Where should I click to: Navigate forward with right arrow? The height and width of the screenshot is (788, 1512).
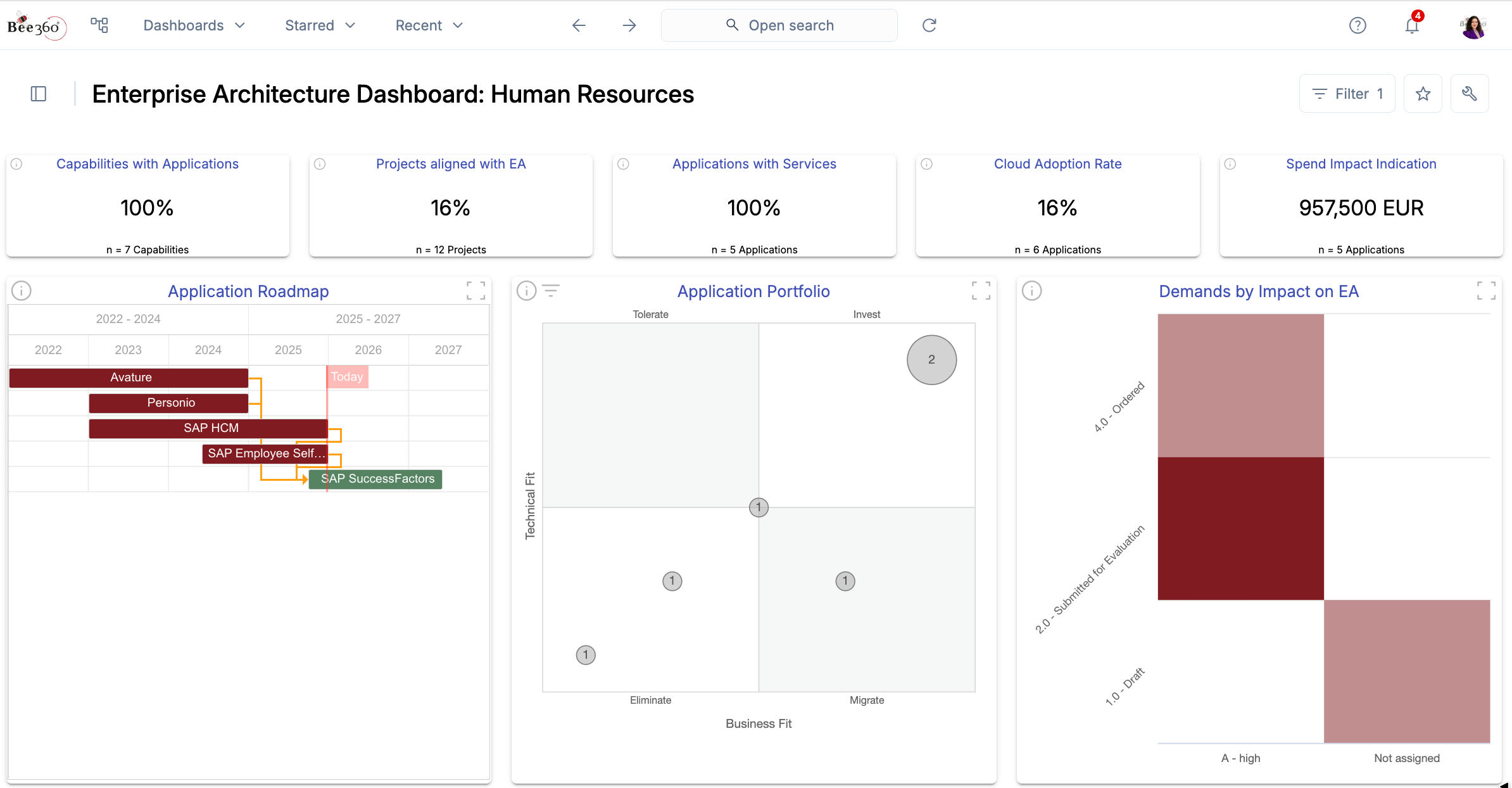(629, 25)
